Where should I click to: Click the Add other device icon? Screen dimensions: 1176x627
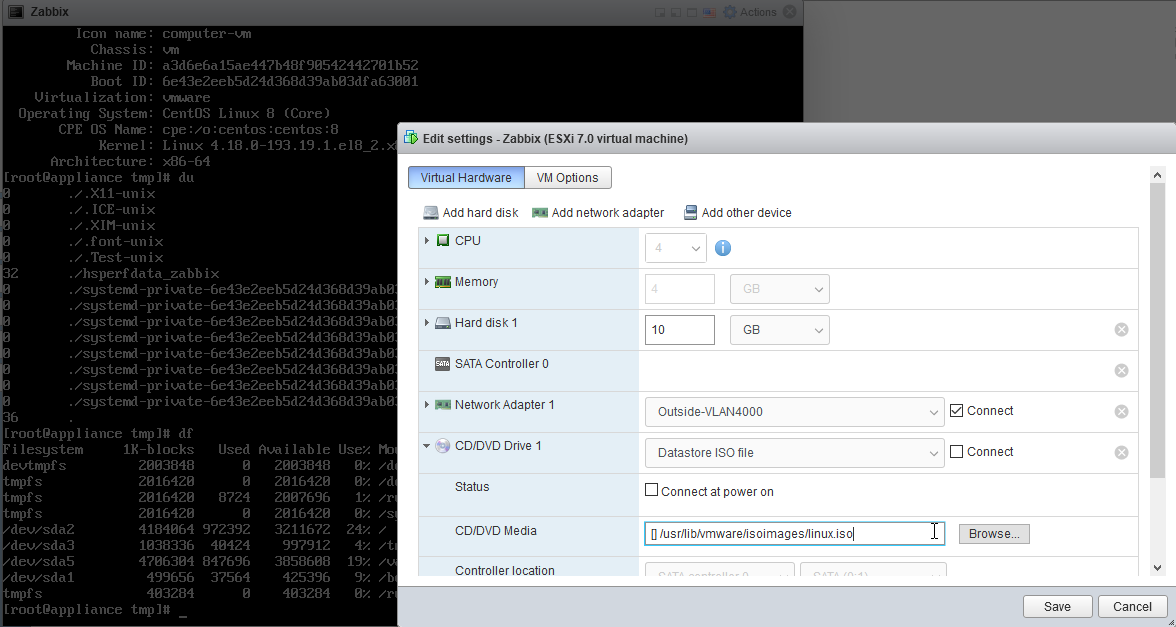coord(691,213)
